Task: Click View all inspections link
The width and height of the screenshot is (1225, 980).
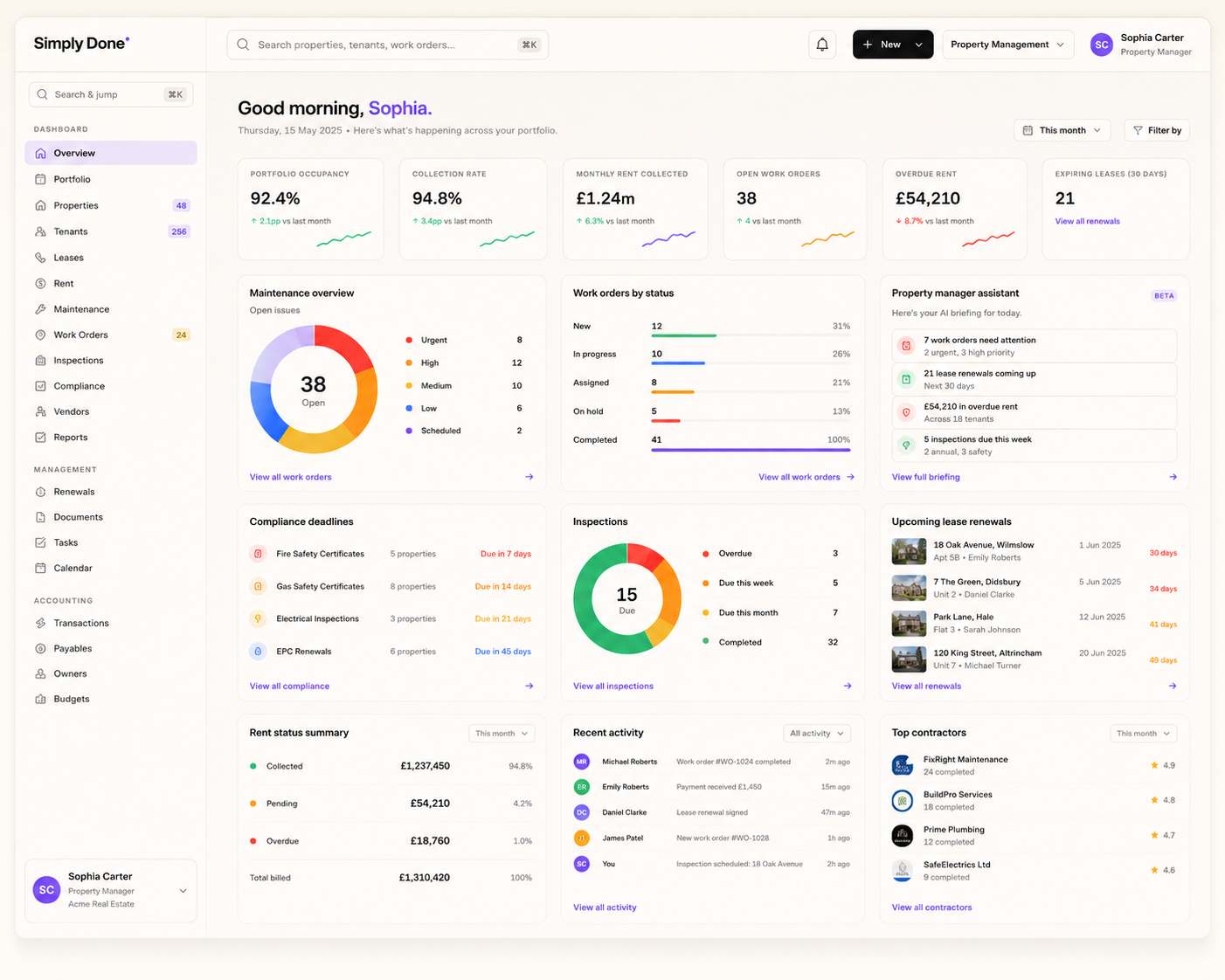Action: (612, 687)
